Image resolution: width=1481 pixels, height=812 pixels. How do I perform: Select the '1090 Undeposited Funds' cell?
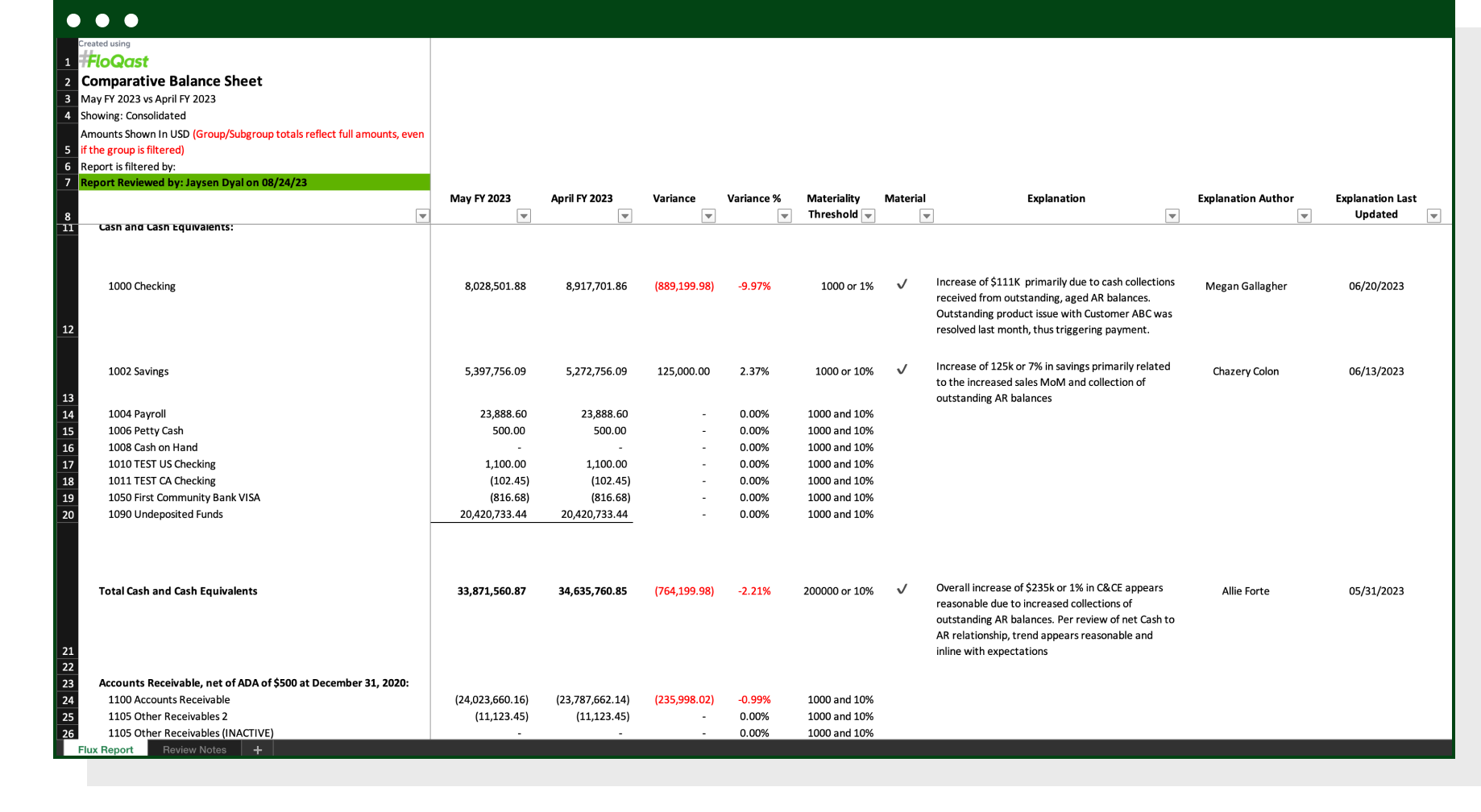click(x=166, y=514)
